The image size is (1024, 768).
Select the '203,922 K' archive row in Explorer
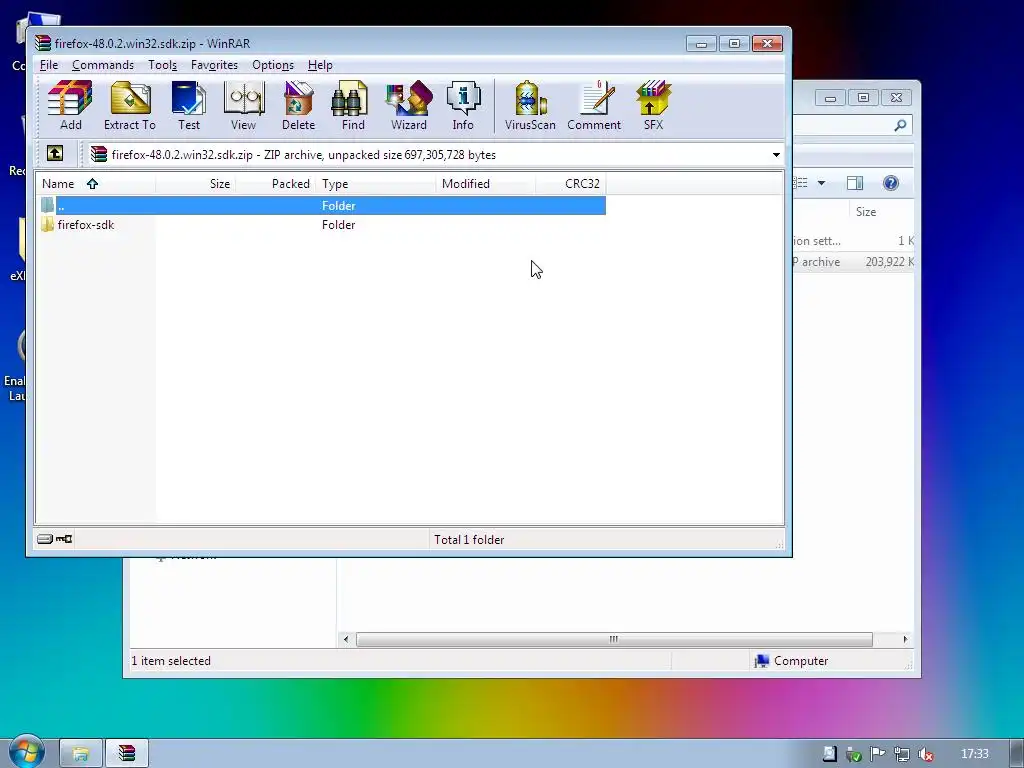coord(853,262)
